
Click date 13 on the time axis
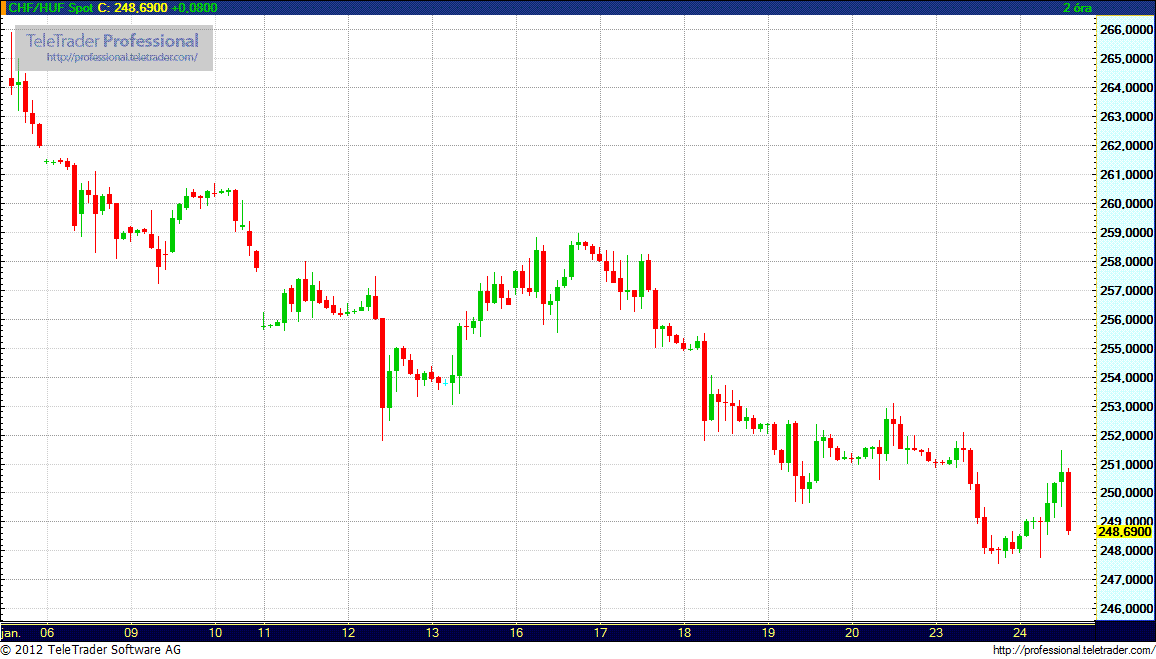click(432, 632)
